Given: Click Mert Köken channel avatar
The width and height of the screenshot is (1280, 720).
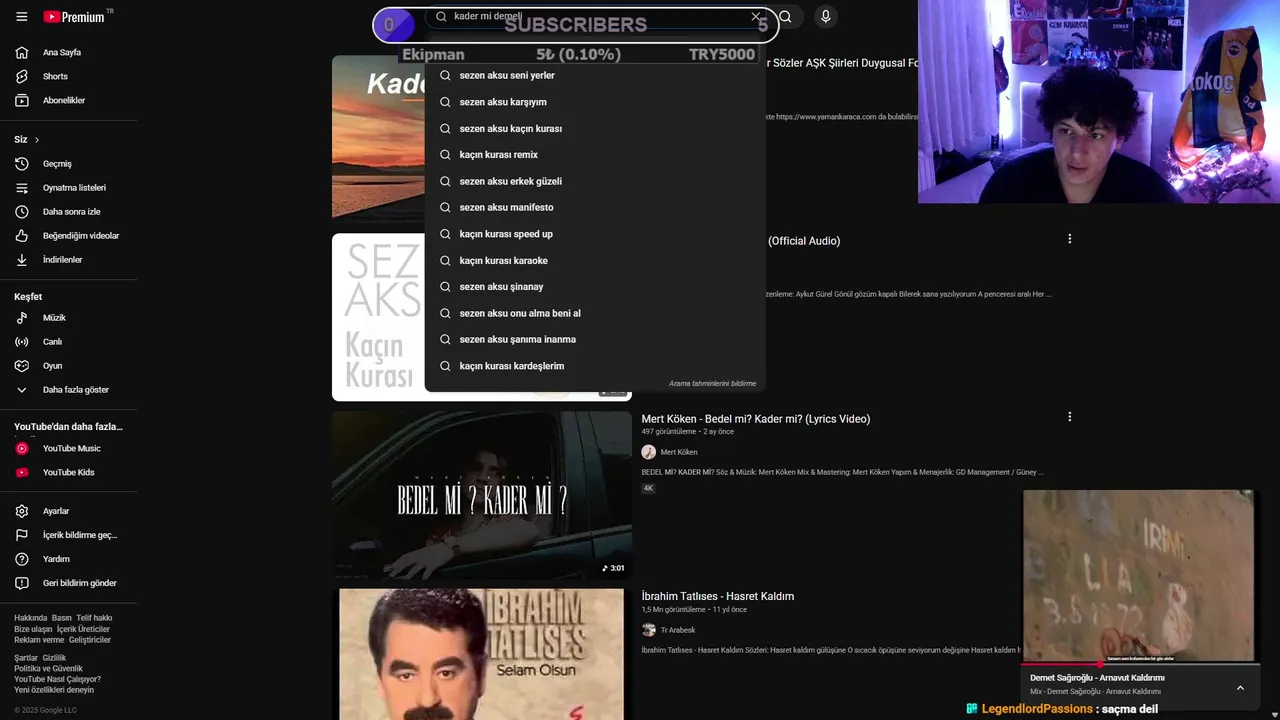Looking at the screenshot, I should click(x=649, y=452).
